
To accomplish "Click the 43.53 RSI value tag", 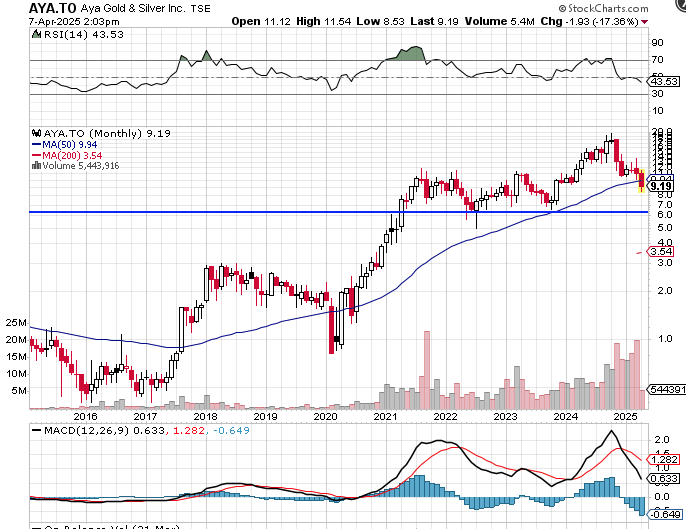I will 664,81.
